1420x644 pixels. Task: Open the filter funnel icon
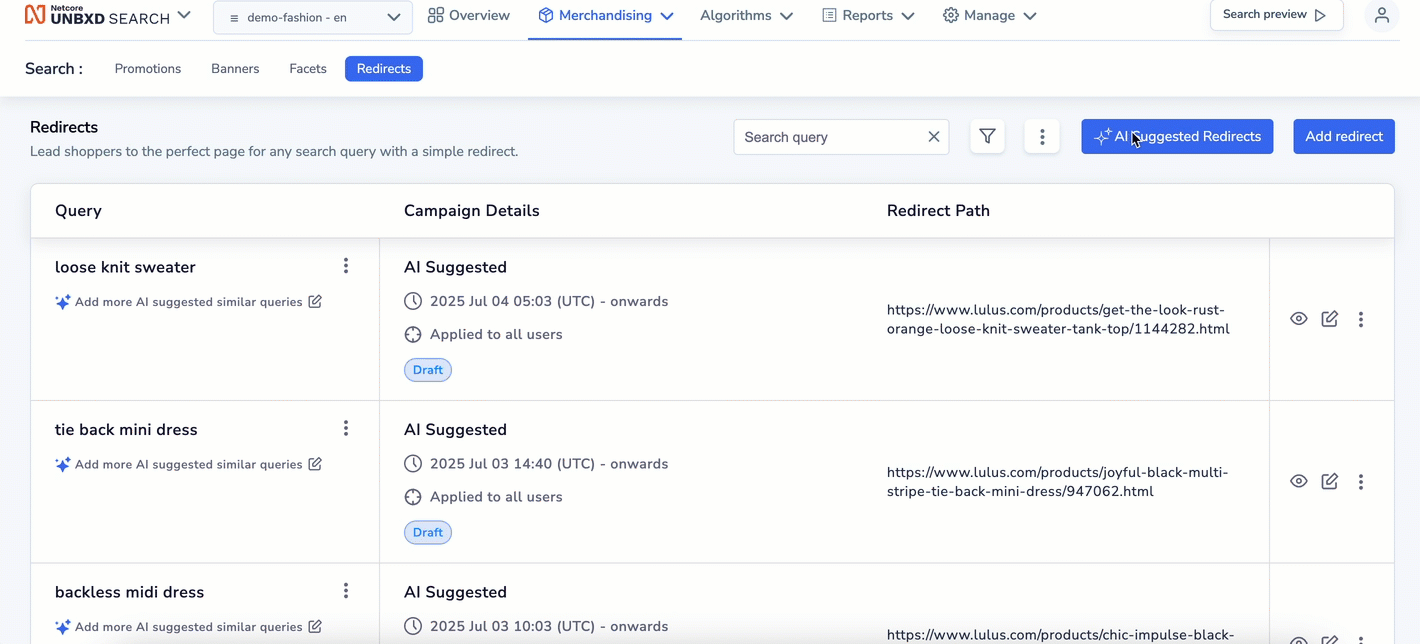click(x=987, y=137)
